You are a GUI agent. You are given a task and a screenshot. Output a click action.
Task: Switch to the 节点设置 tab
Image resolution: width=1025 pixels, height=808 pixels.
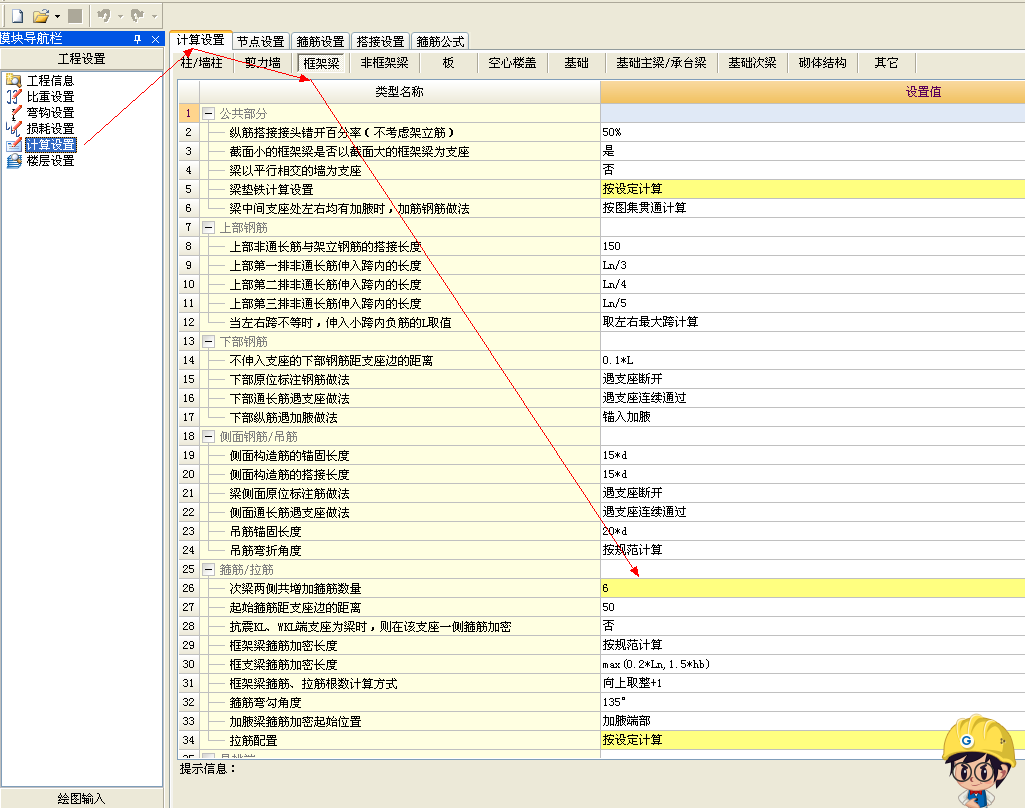[260, 41]
